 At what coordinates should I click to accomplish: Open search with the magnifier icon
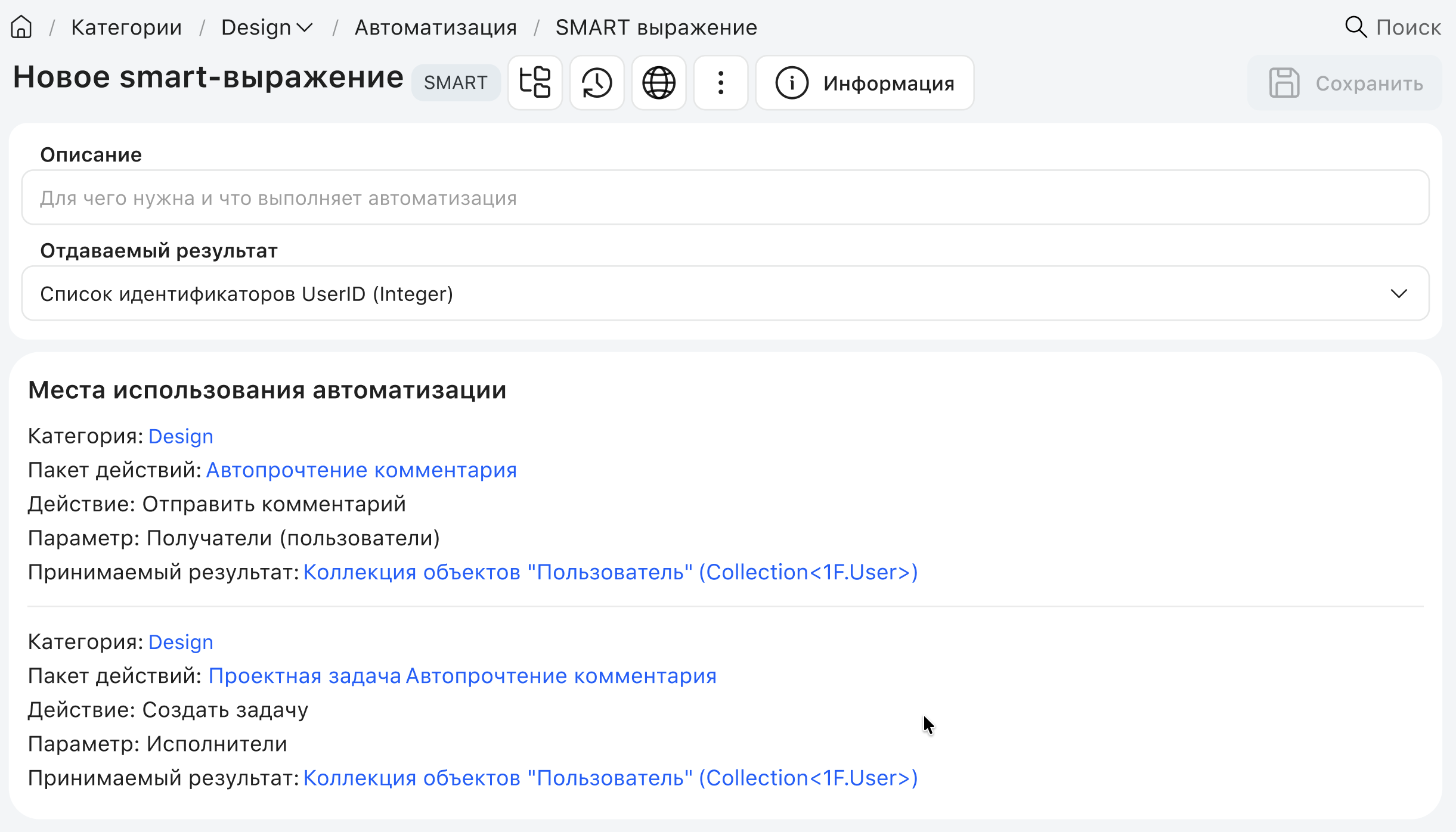(x=1355, y=26)
